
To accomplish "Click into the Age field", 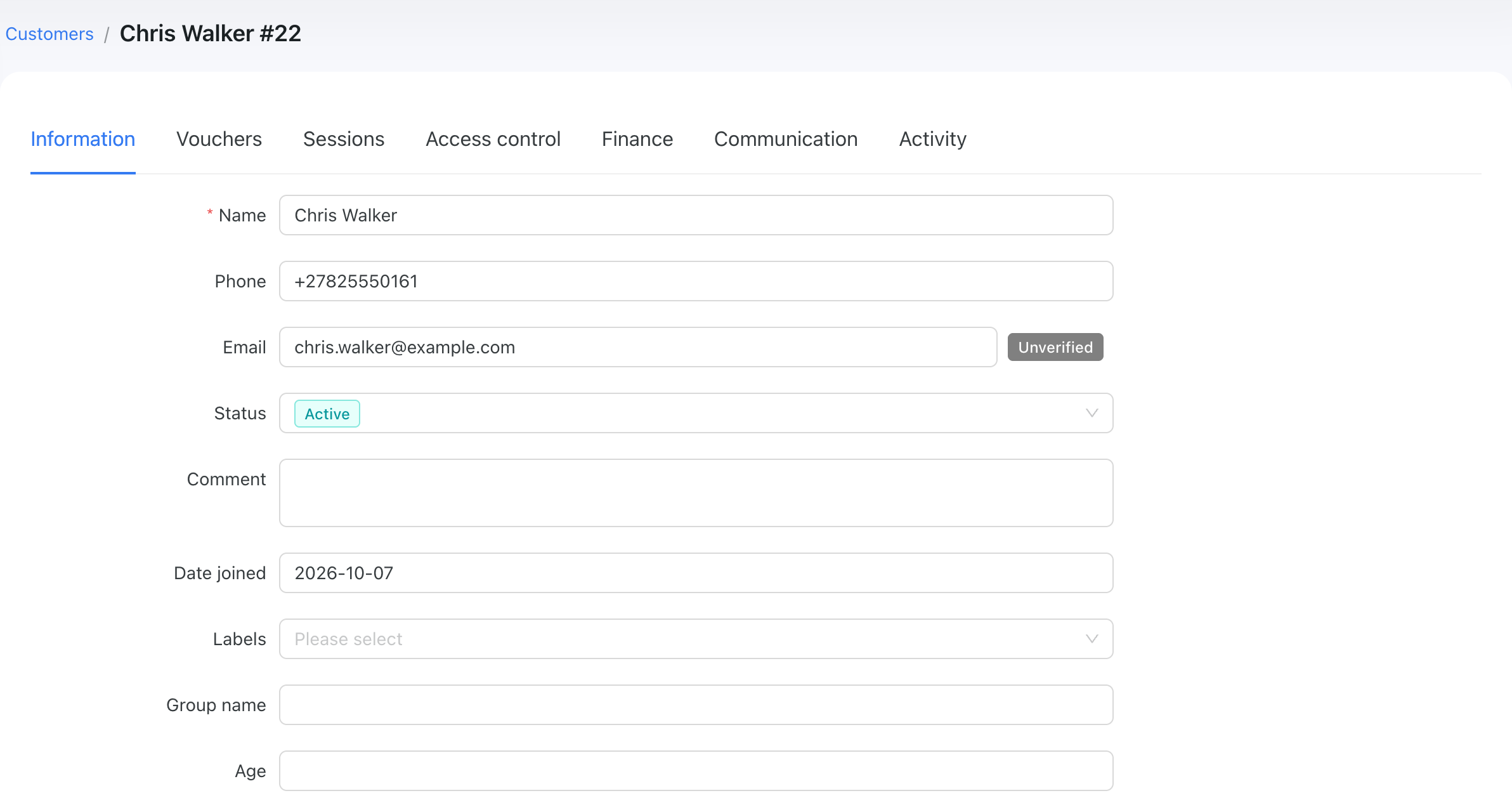I will click(696, 771).
